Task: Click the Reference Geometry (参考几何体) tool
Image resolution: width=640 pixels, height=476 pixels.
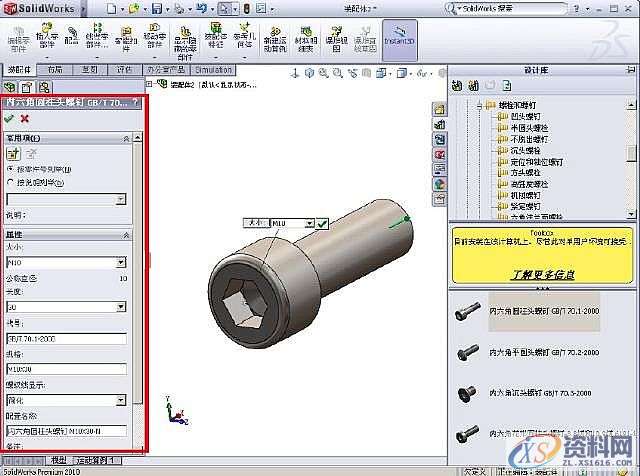Action: 244,36
